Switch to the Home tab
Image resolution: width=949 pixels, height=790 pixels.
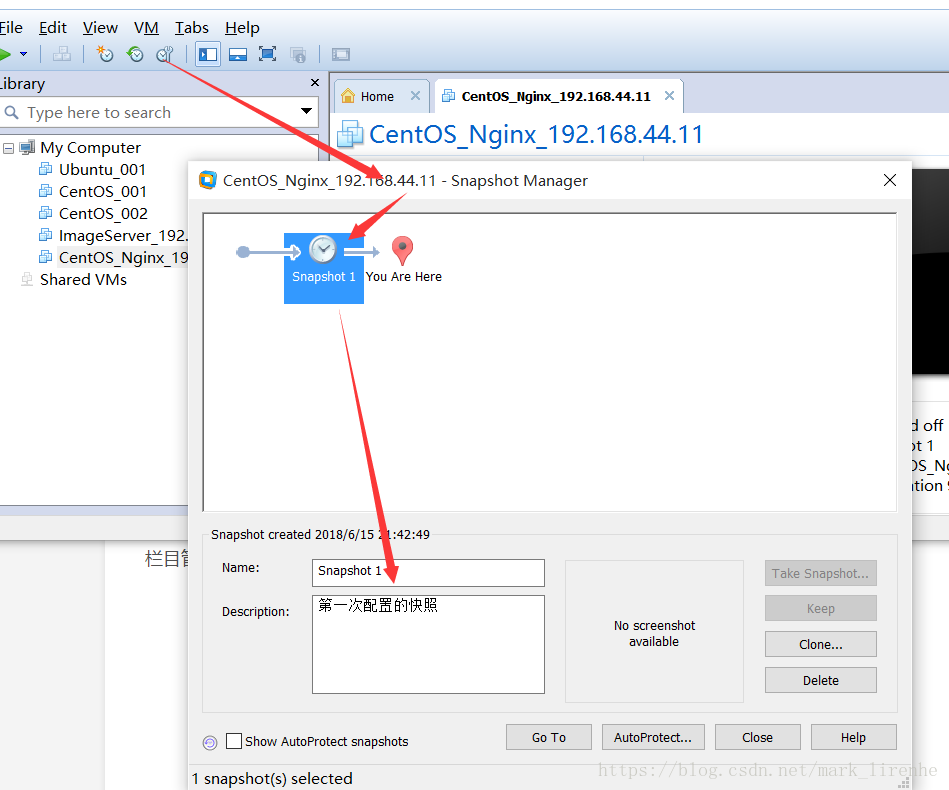[x=376, y=96]
